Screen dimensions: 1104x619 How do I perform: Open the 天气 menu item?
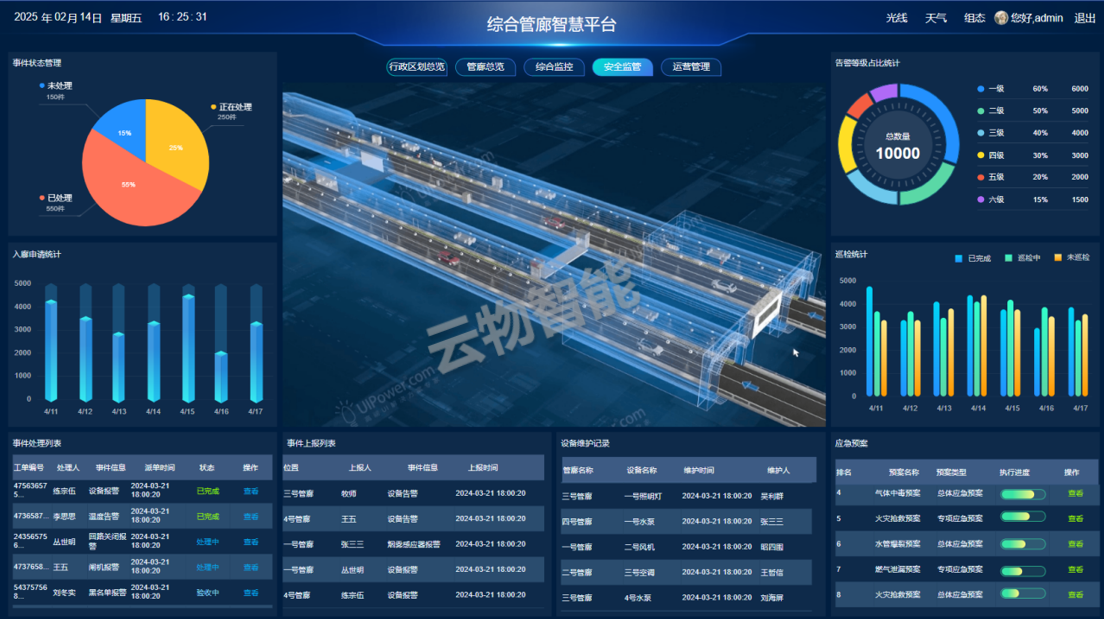tap(936, 18)
